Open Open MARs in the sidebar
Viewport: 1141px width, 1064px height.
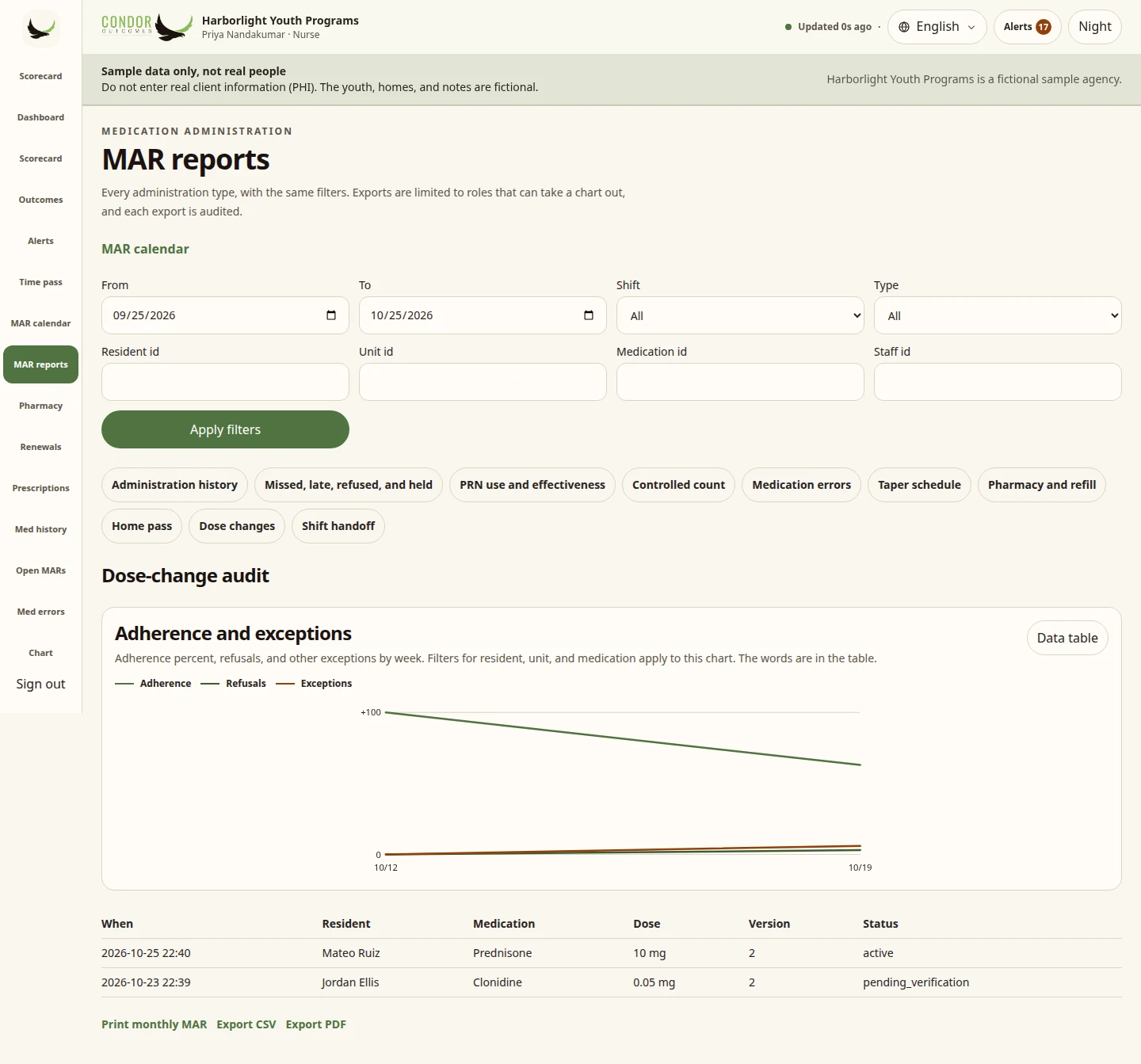point(40,570)
